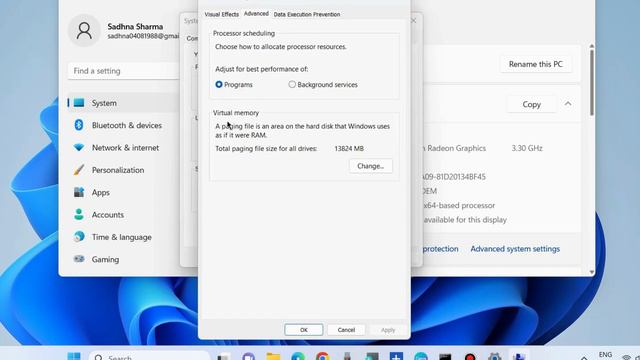Open Advanced system settings link
Screen dimensions: 640x360
coord(515,249)
